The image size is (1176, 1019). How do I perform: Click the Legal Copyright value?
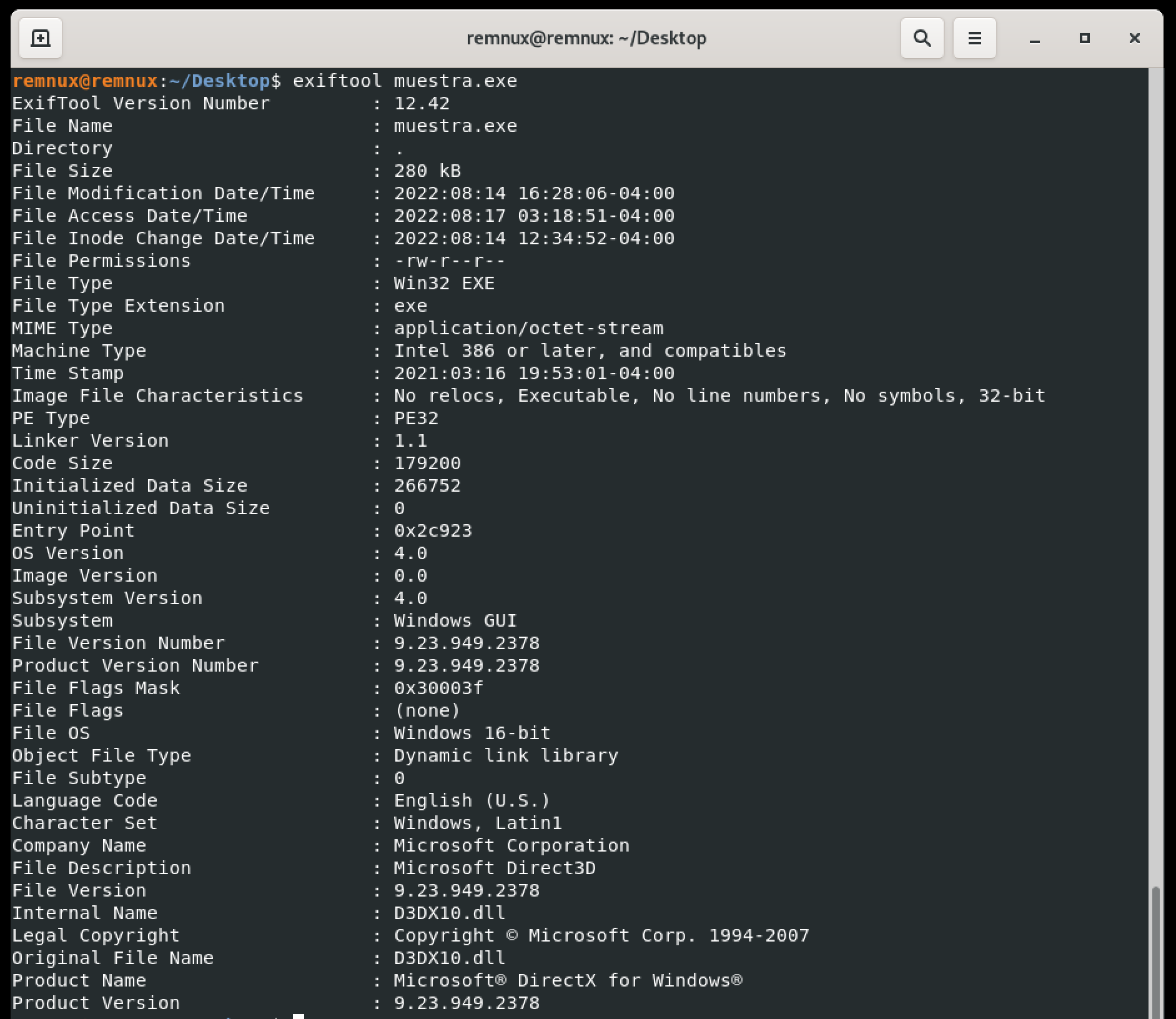[601, 935]
